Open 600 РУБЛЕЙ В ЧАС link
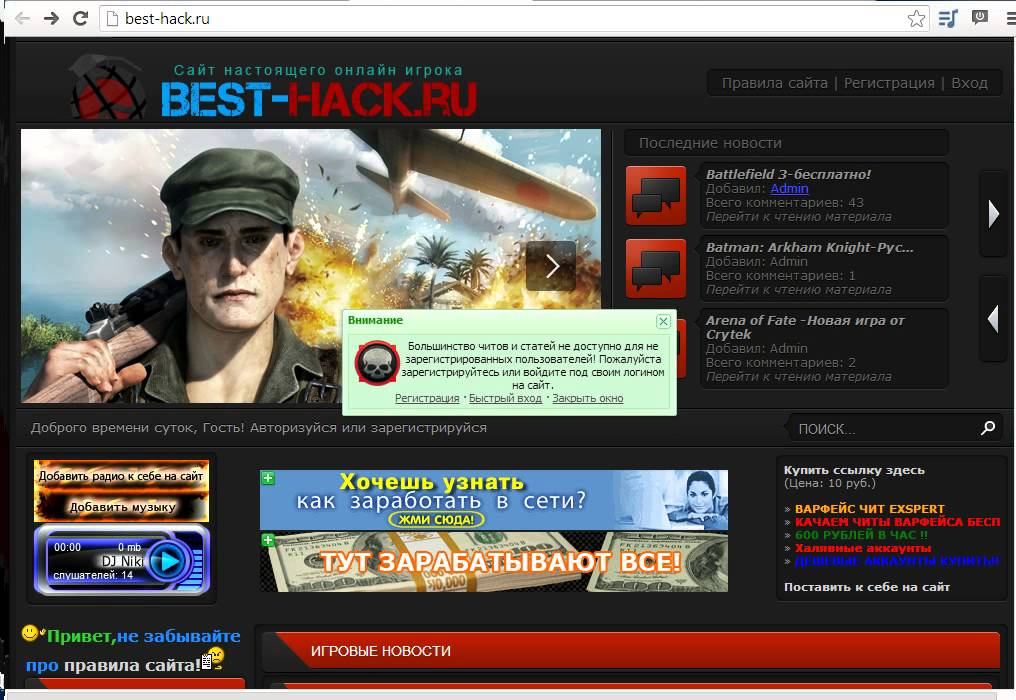This screenshot has width=1016, height=700. point(861,535)
